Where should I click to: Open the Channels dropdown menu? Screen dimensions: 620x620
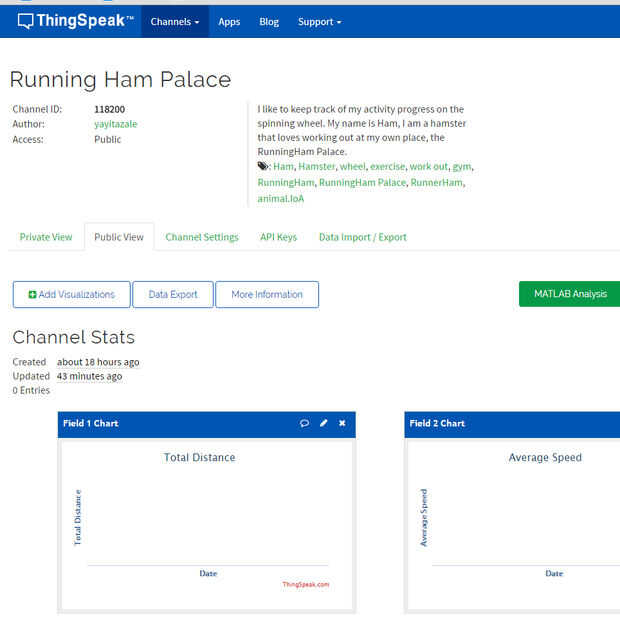coord(175,22)
